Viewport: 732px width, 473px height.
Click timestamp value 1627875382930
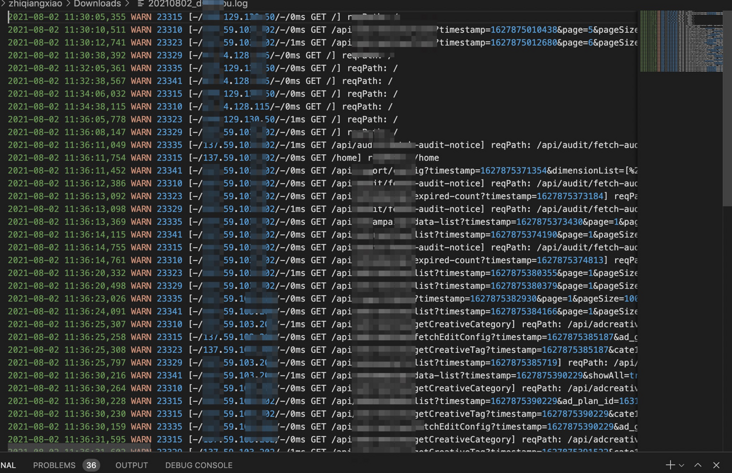coord(503,299)
